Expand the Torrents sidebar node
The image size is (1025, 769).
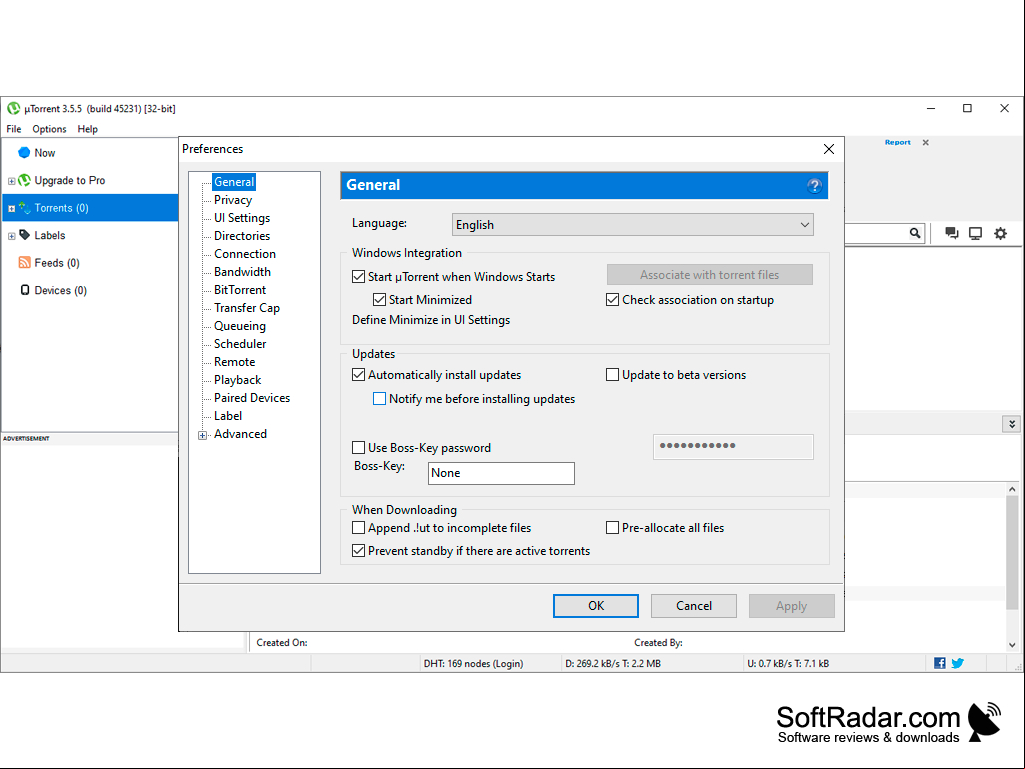(11, 209)
